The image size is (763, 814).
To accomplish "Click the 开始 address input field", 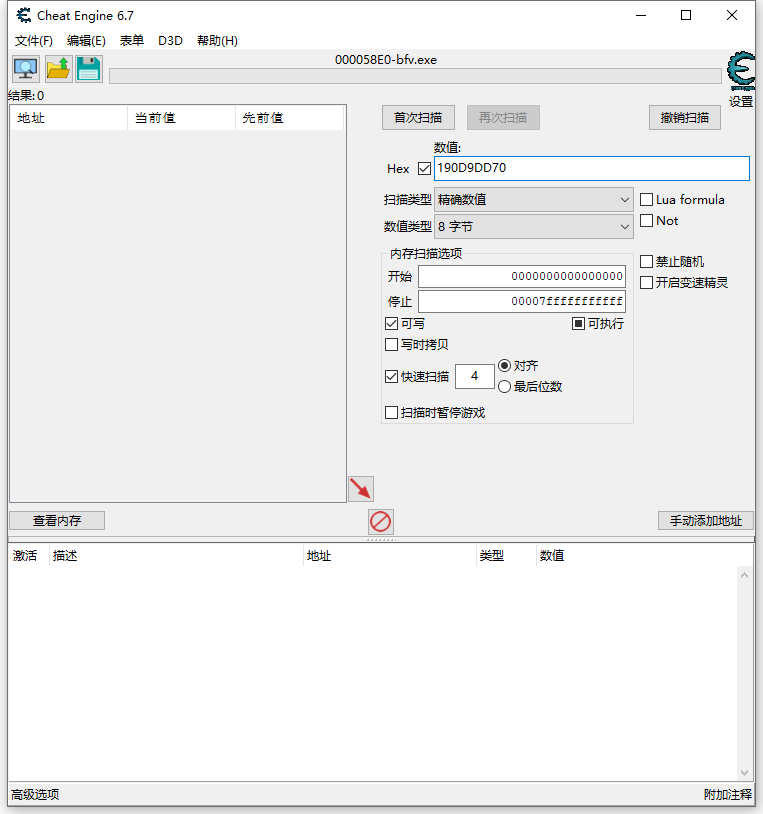I will click(x=522, y=277).
